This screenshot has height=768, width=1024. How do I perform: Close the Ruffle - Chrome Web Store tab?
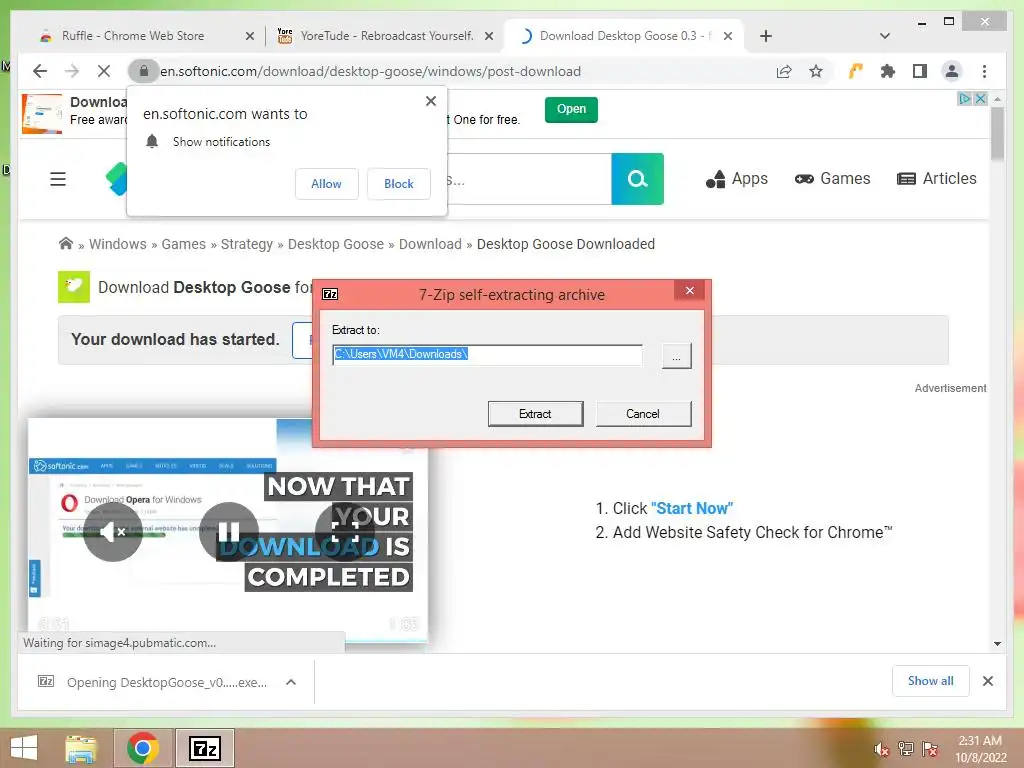coord(249,36)
